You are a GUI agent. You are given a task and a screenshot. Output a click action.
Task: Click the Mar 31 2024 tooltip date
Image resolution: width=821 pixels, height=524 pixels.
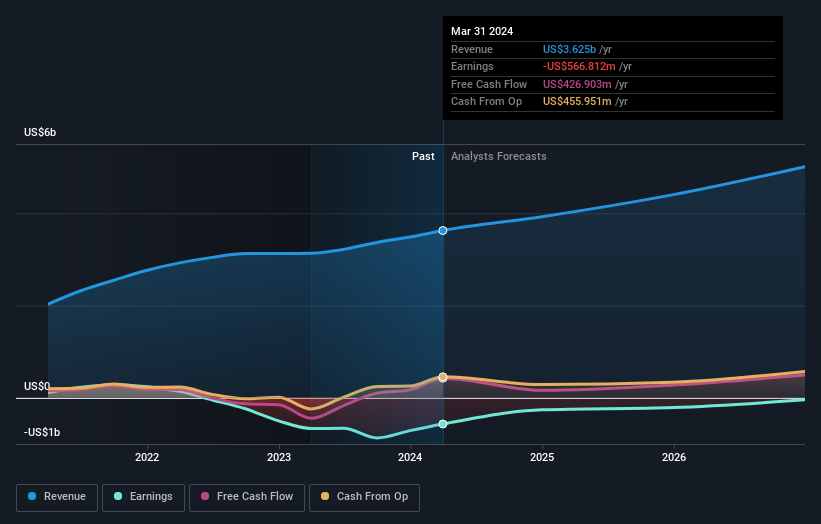[482, 31]
